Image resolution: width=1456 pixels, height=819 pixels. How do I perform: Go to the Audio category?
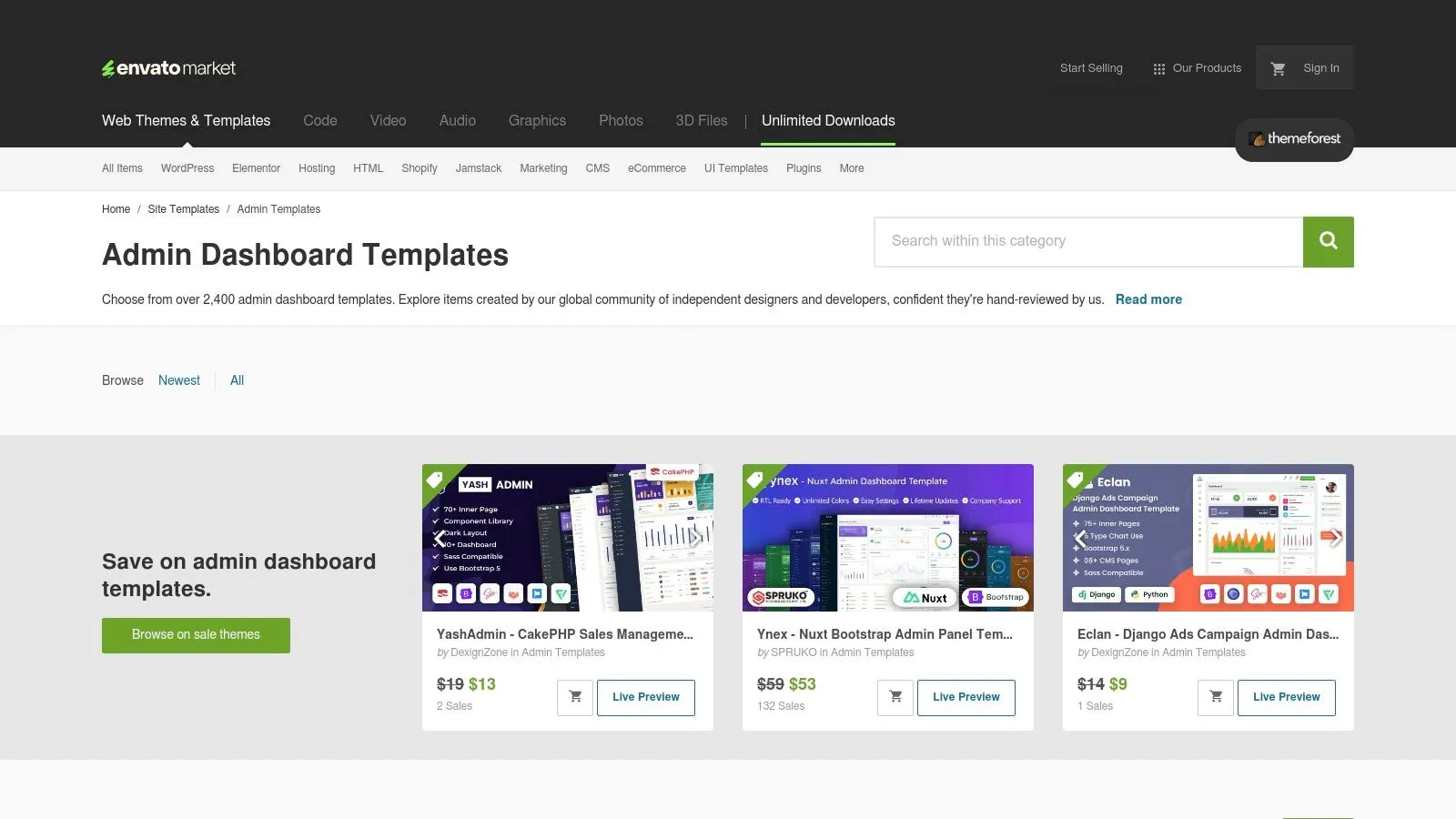point(458,121)
